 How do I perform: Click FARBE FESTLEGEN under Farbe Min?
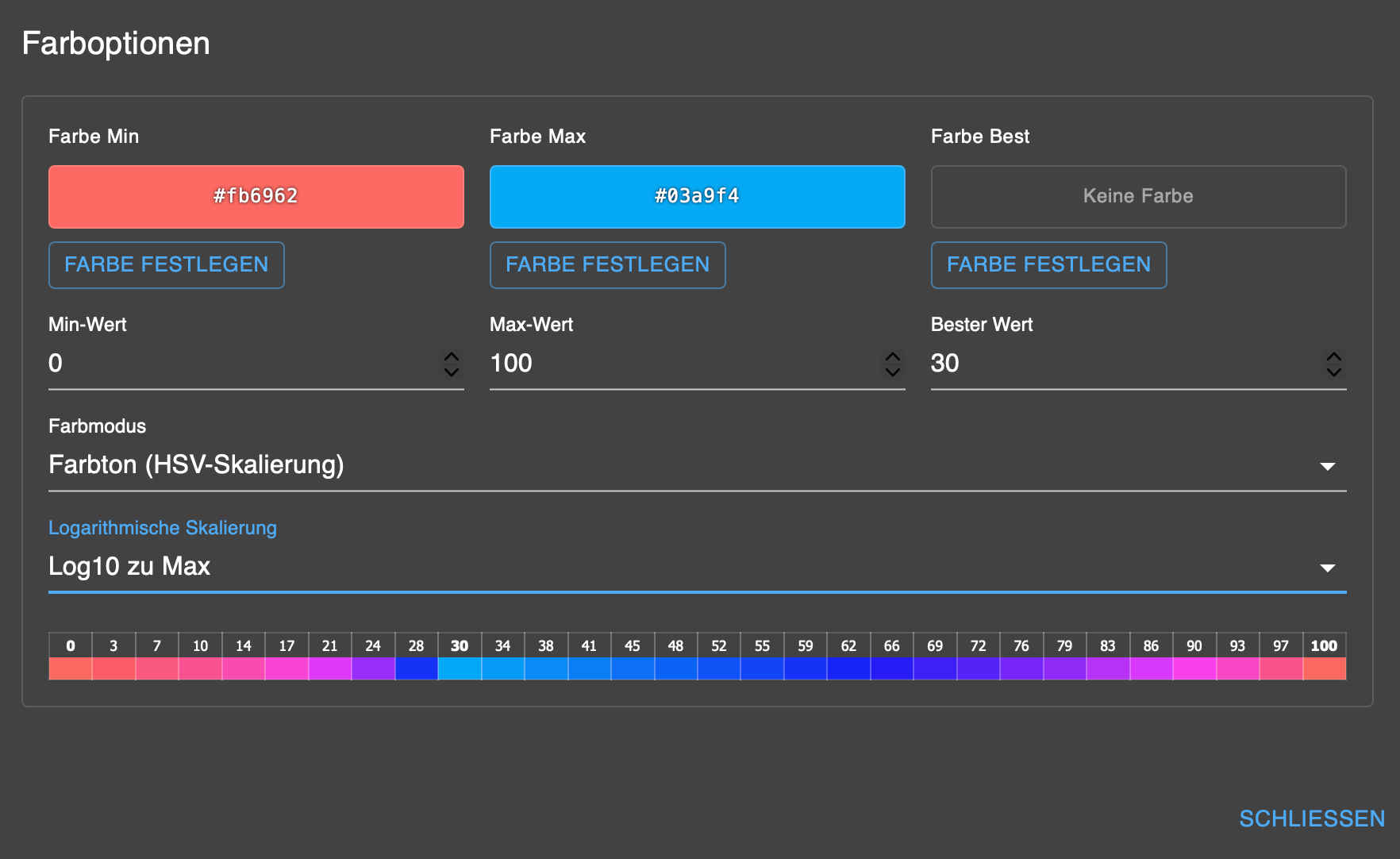coord(167,265)
